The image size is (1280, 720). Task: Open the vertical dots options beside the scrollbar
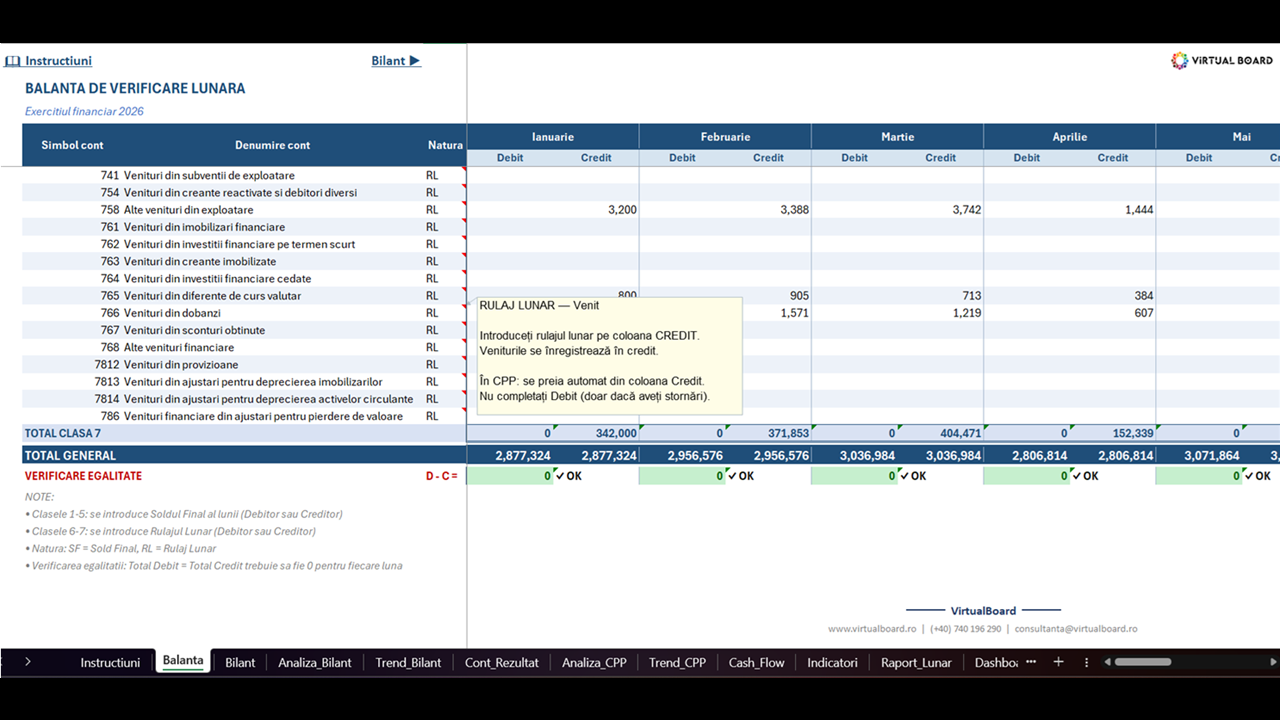1086,662
